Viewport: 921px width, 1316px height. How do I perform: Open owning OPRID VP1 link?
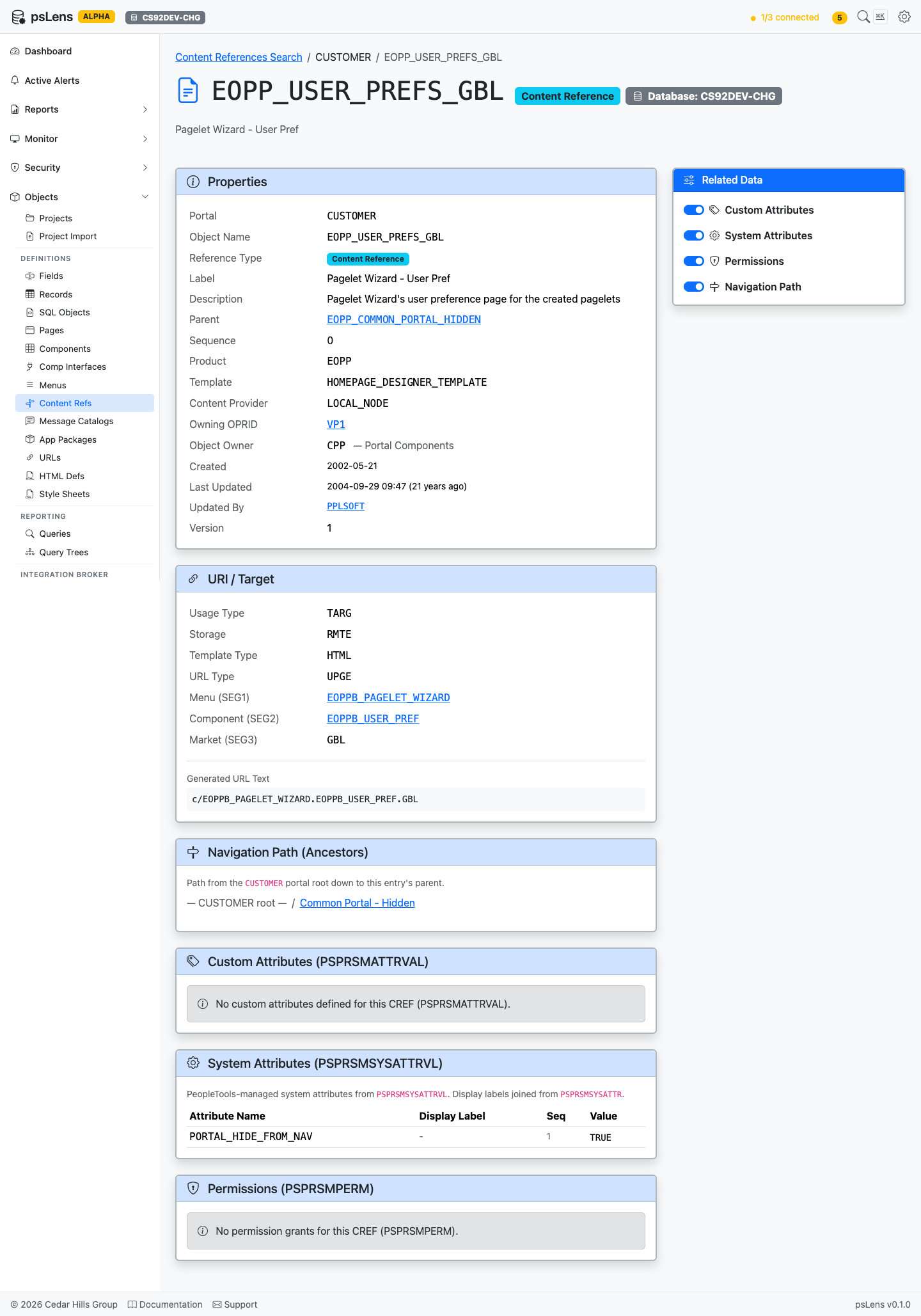(x=336, y=424)
